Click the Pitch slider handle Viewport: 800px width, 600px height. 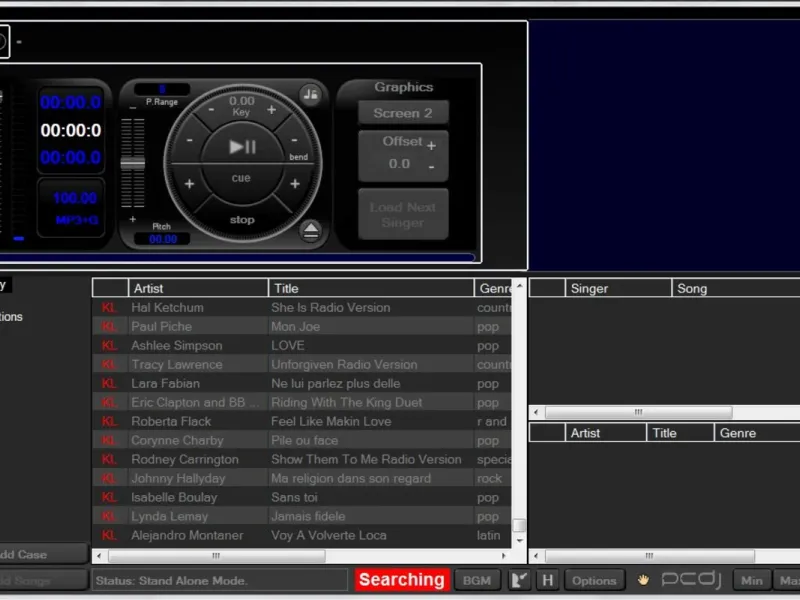133,163
